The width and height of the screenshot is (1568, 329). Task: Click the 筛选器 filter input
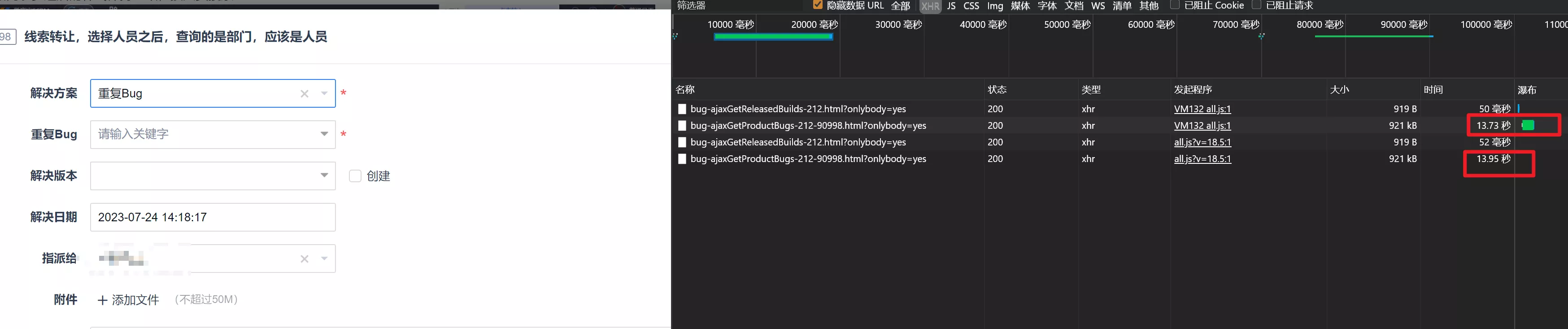click(740, 5)
